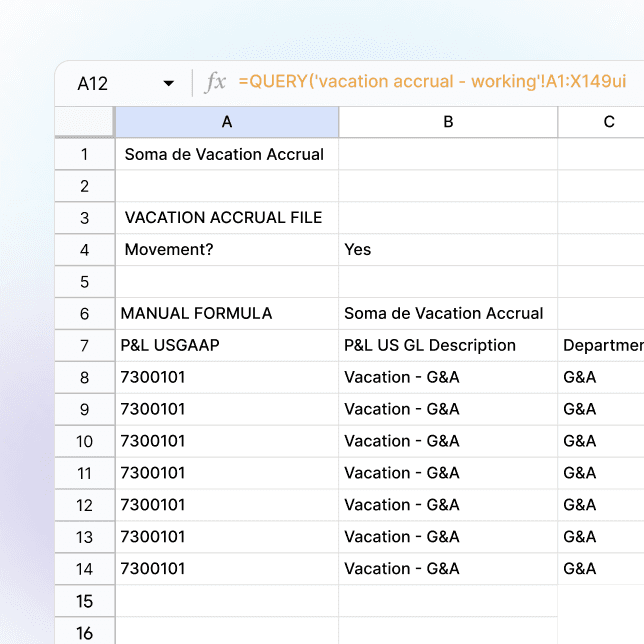
Task: Select row 8 header
Action: 84,377
